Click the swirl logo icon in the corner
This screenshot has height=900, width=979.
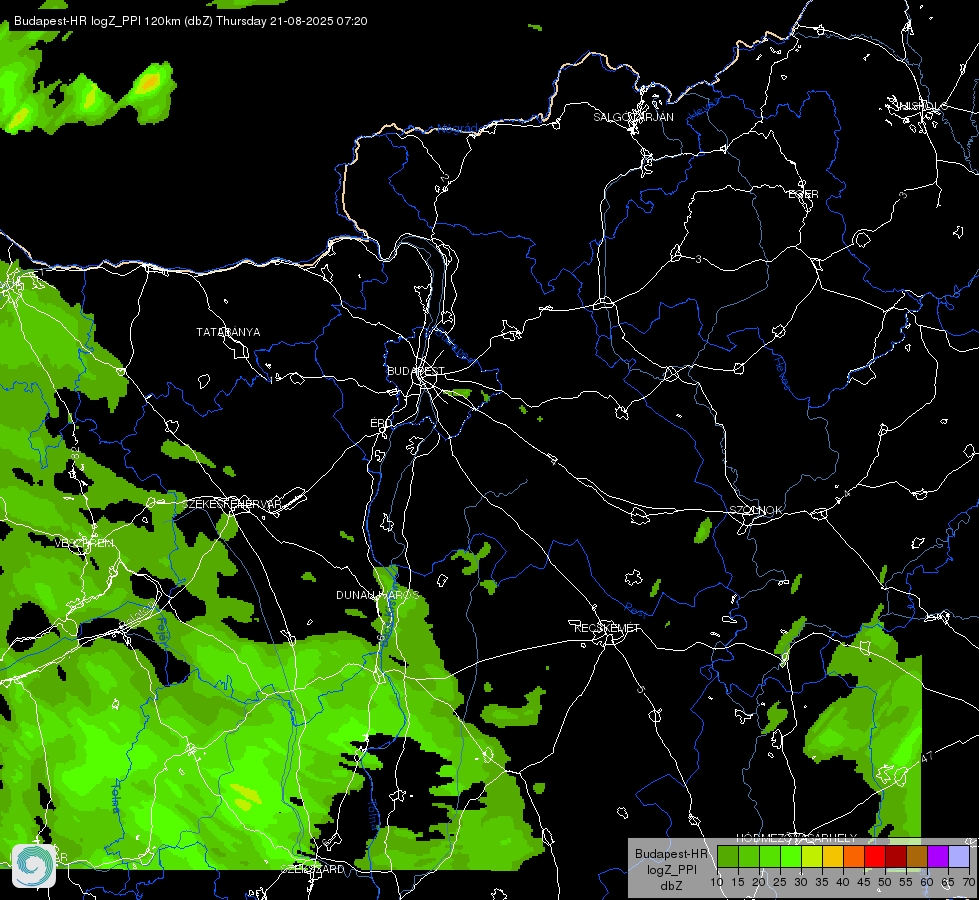pyautogui.click(x=34, y=865)
